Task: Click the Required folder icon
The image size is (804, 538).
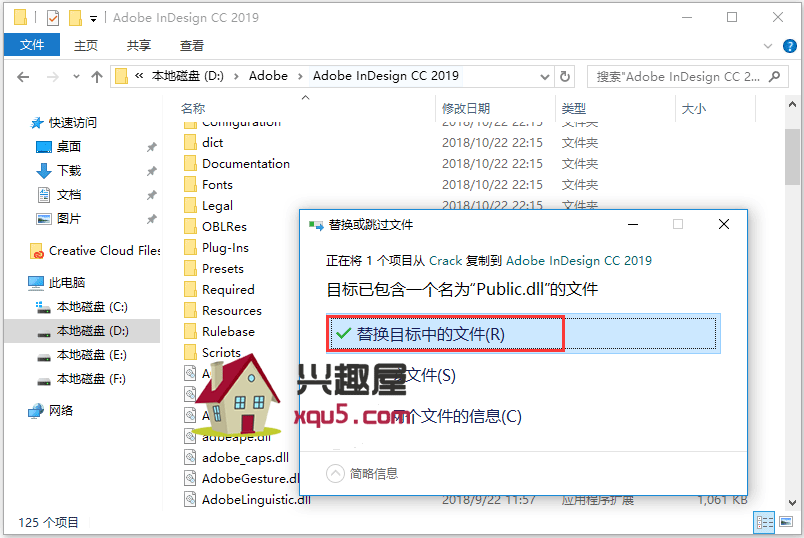Action: pyautogui.click(x=190, y=289)
